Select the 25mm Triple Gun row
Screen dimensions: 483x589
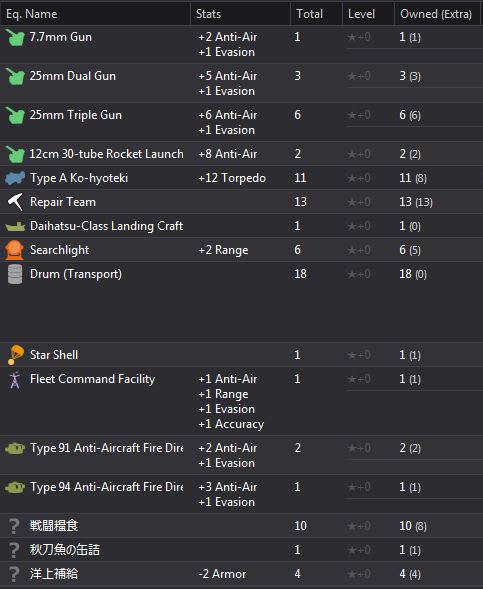pos(242,122)
